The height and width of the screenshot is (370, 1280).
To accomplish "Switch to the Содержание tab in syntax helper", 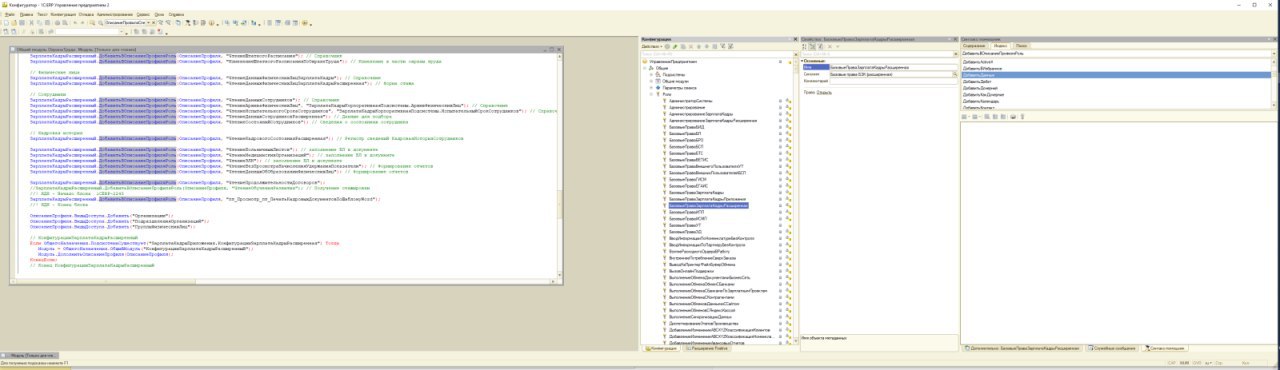I will point(975,46).
